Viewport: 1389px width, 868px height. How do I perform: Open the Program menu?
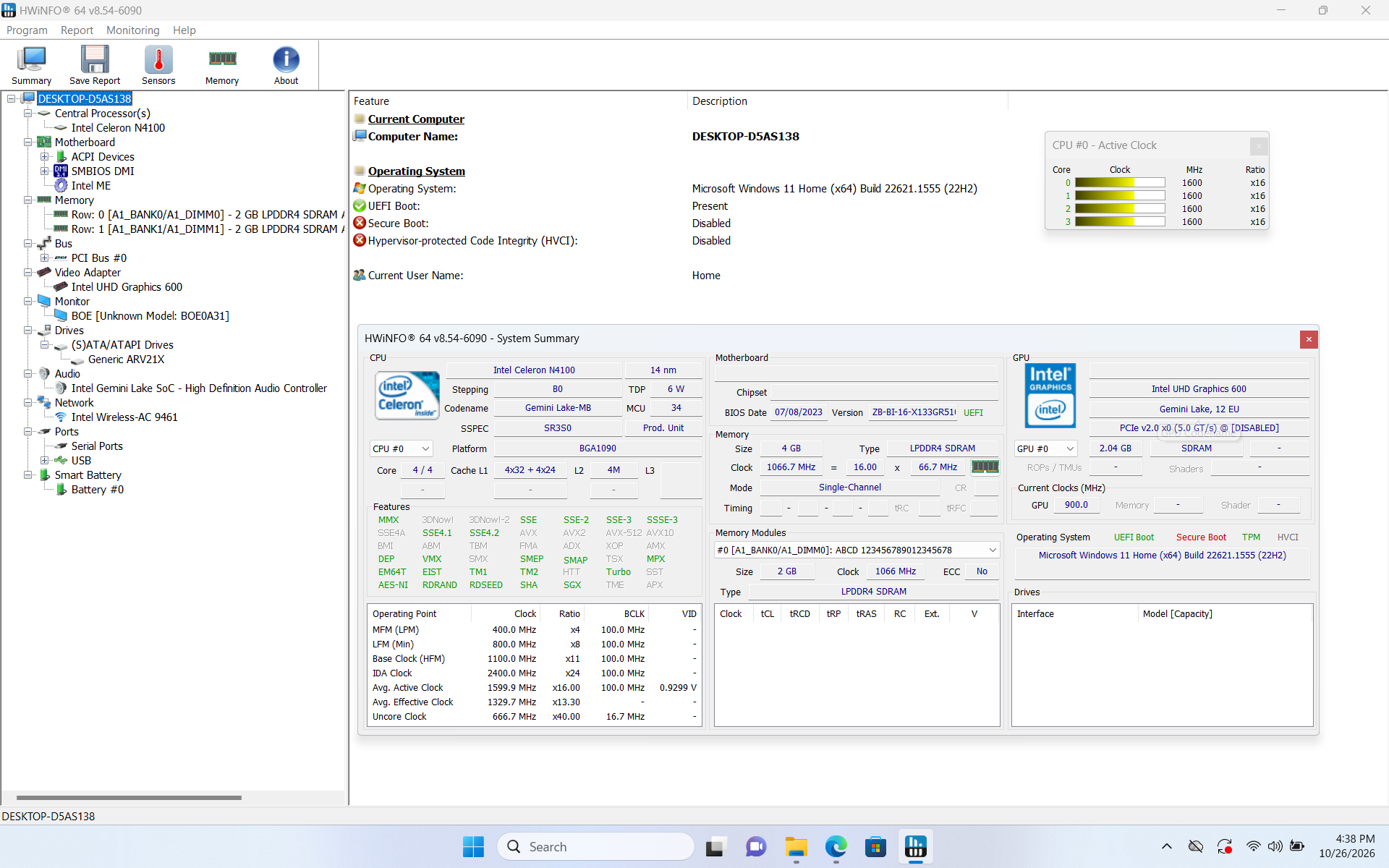point(27,30)
